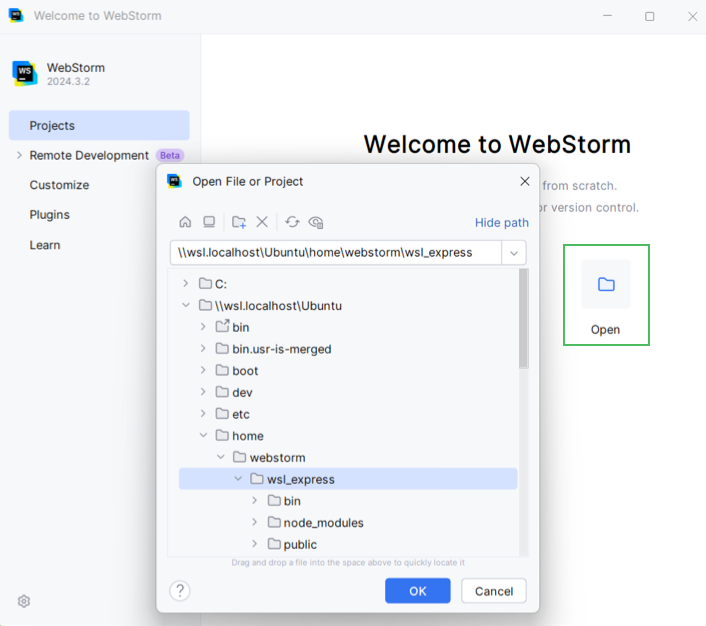This screenshot has height=626, width=706.
Task: Select the public folder in tree
Action: 300,544
